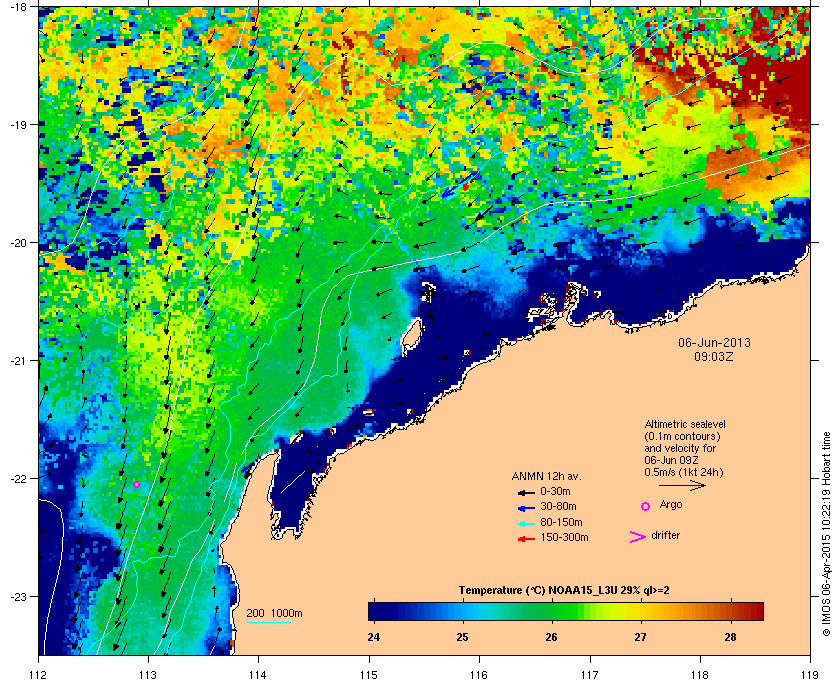Image resolution: width=840 pixels, height=680 pixels.
Task: Click the longitude axis label '118'
Action: pyautogui.click(x=700, y=674)
